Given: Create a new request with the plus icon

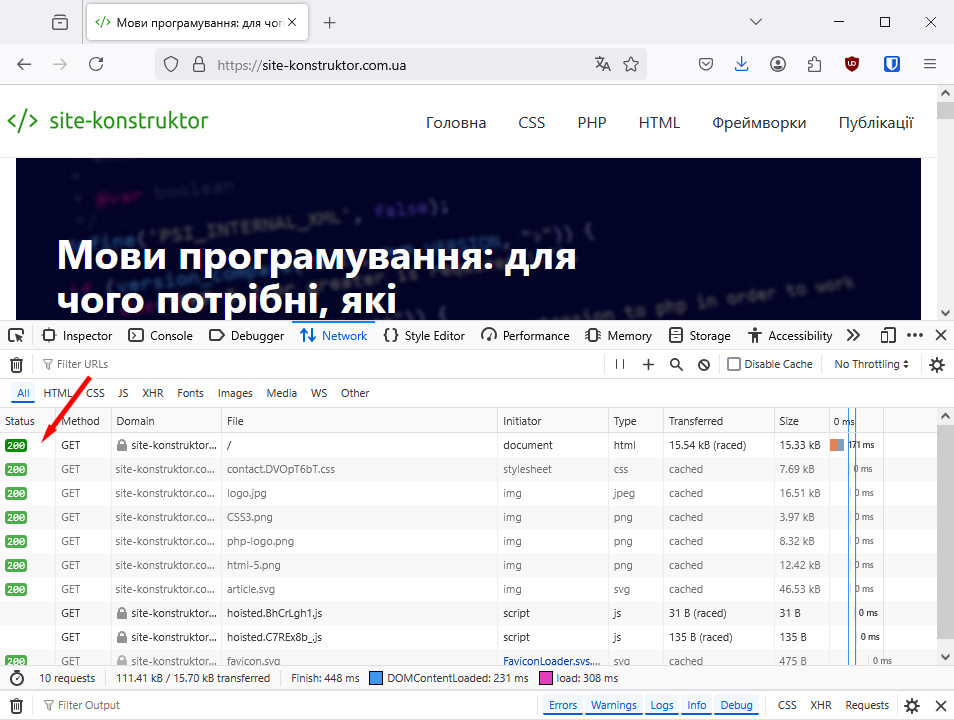Looking at the screenshot, I should 651,363.
